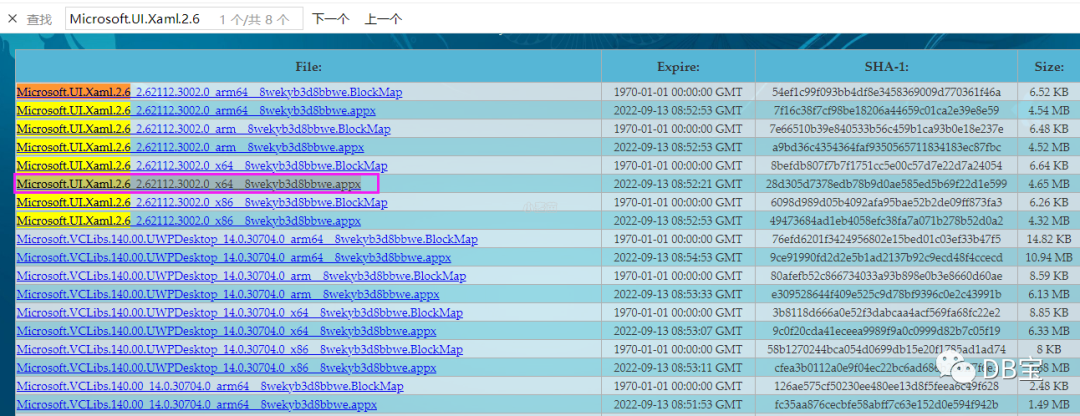
Task: Click the SHA-1: column header
Action: click(x=886, y=67)
